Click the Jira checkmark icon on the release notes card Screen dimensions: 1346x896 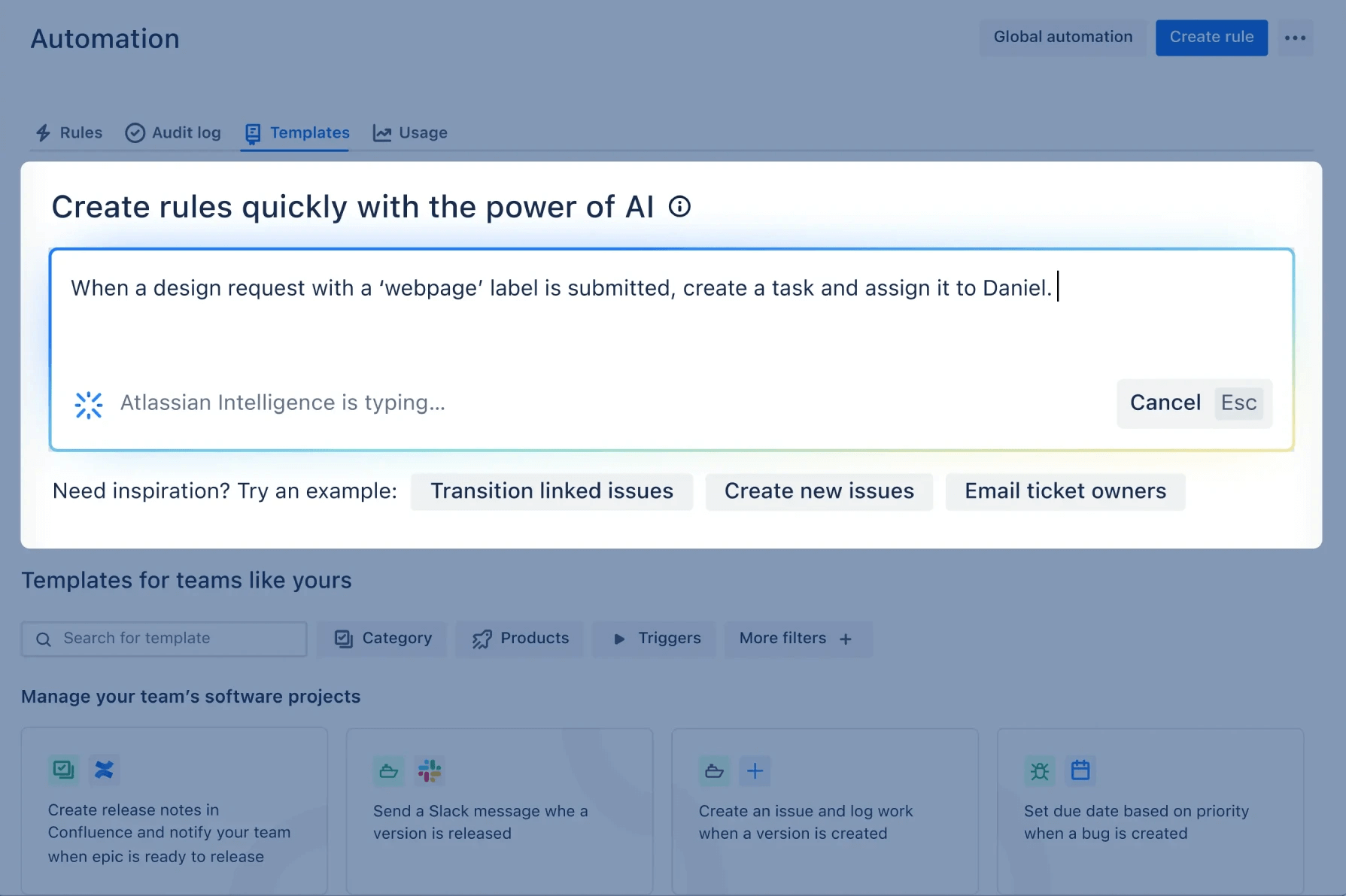click(63, 770)
